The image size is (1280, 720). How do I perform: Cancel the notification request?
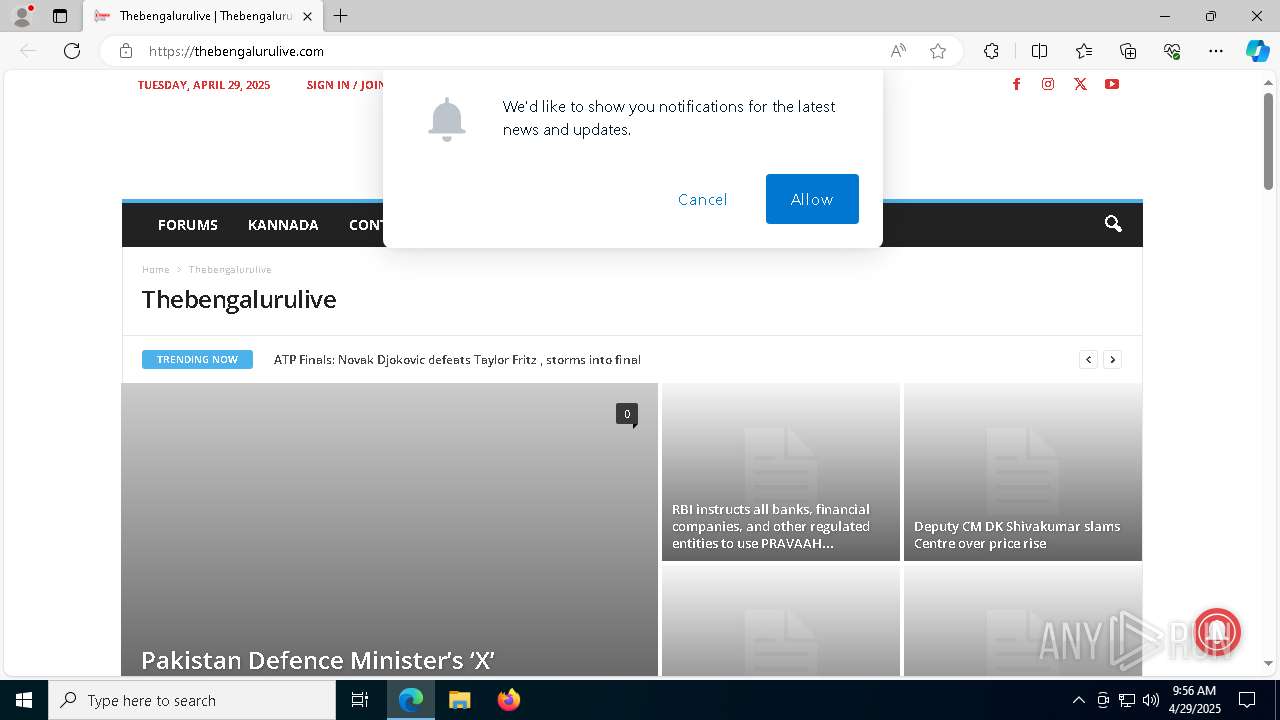pos(703,199)
